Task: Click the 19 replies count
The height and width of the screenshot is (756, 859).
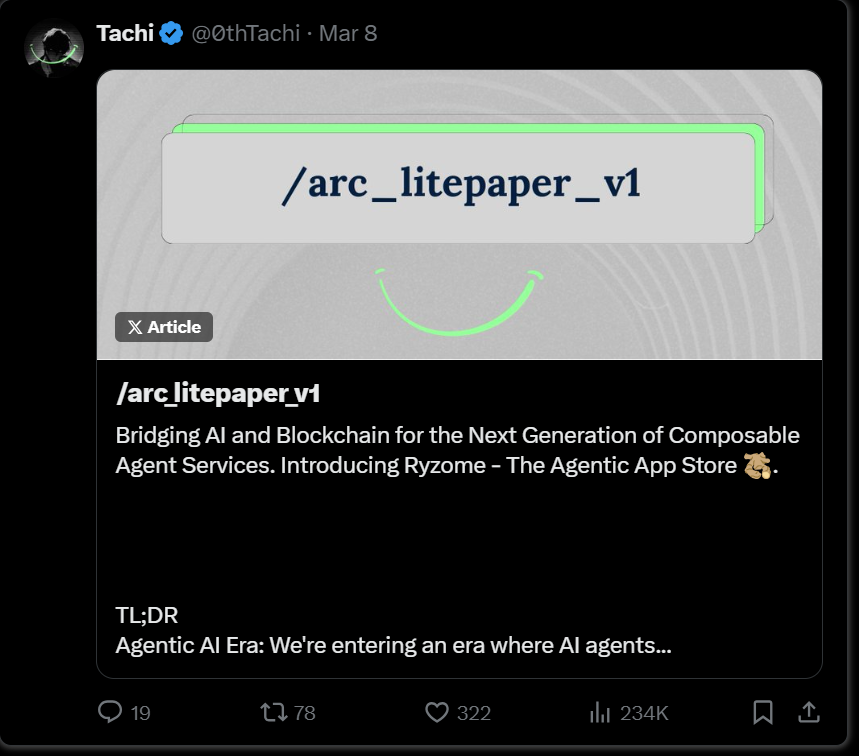Action: coord(141,713)
